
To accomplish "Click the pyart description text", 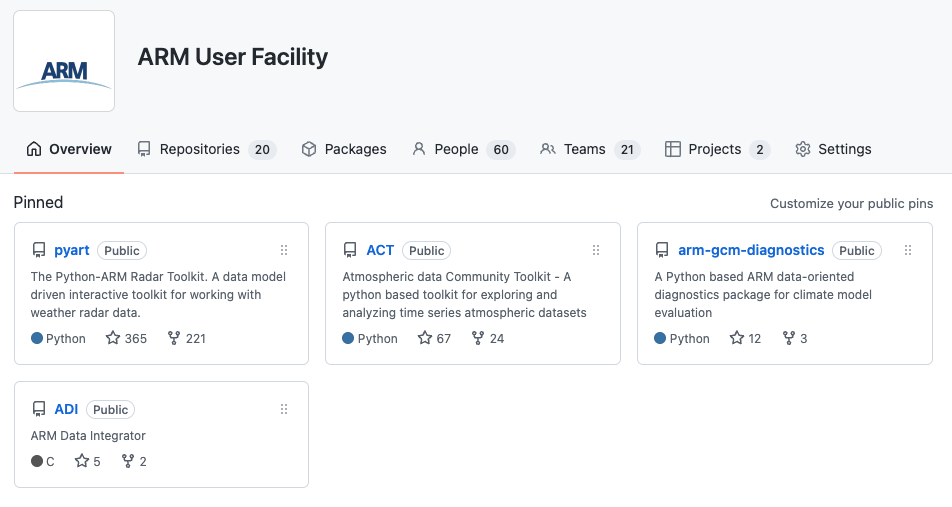I will (158, 294).
